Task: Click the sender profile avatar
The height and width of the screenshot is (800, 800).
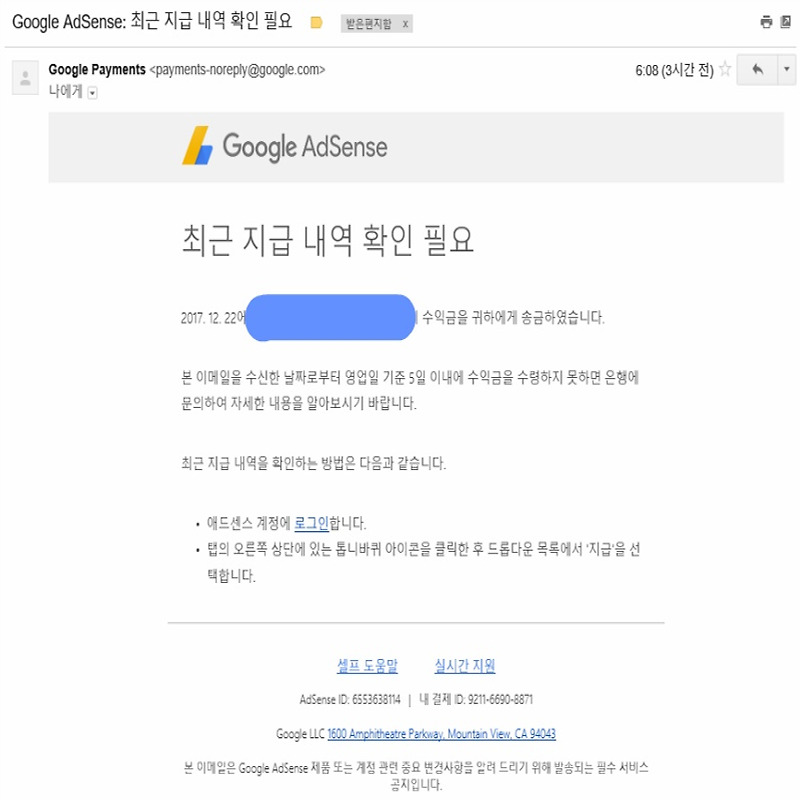Action: click(x=26, y=78)
